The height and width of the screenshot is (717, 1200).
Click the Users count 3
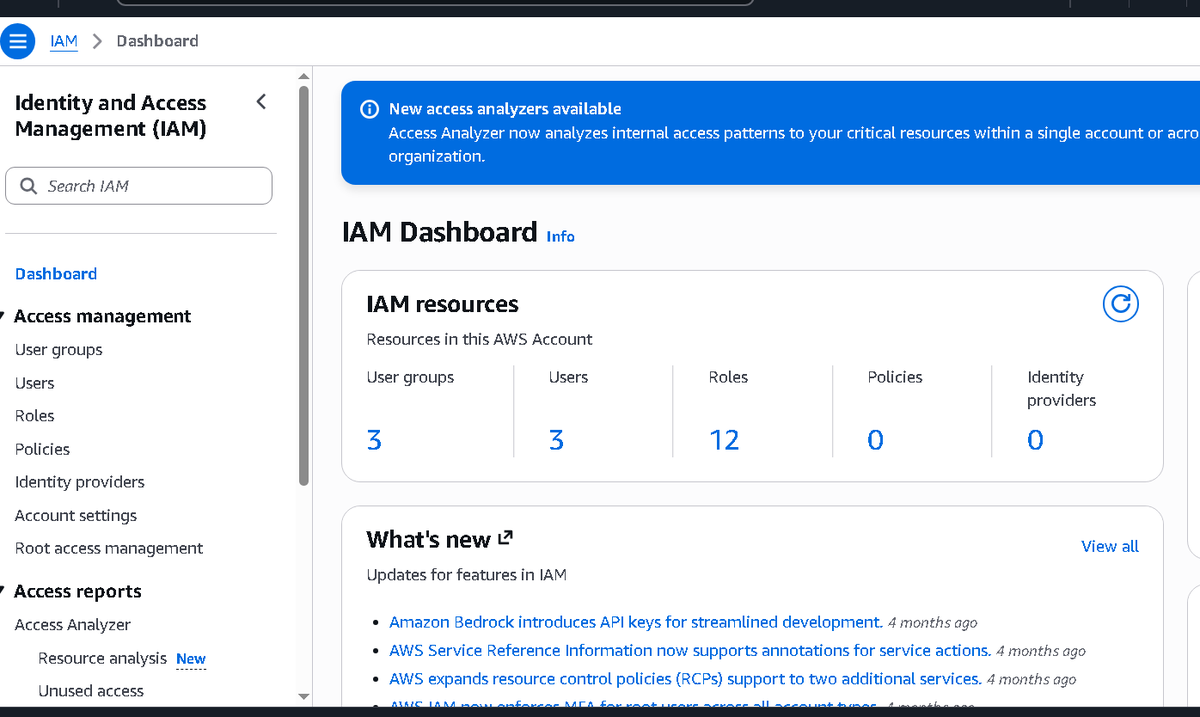point(556,440)
